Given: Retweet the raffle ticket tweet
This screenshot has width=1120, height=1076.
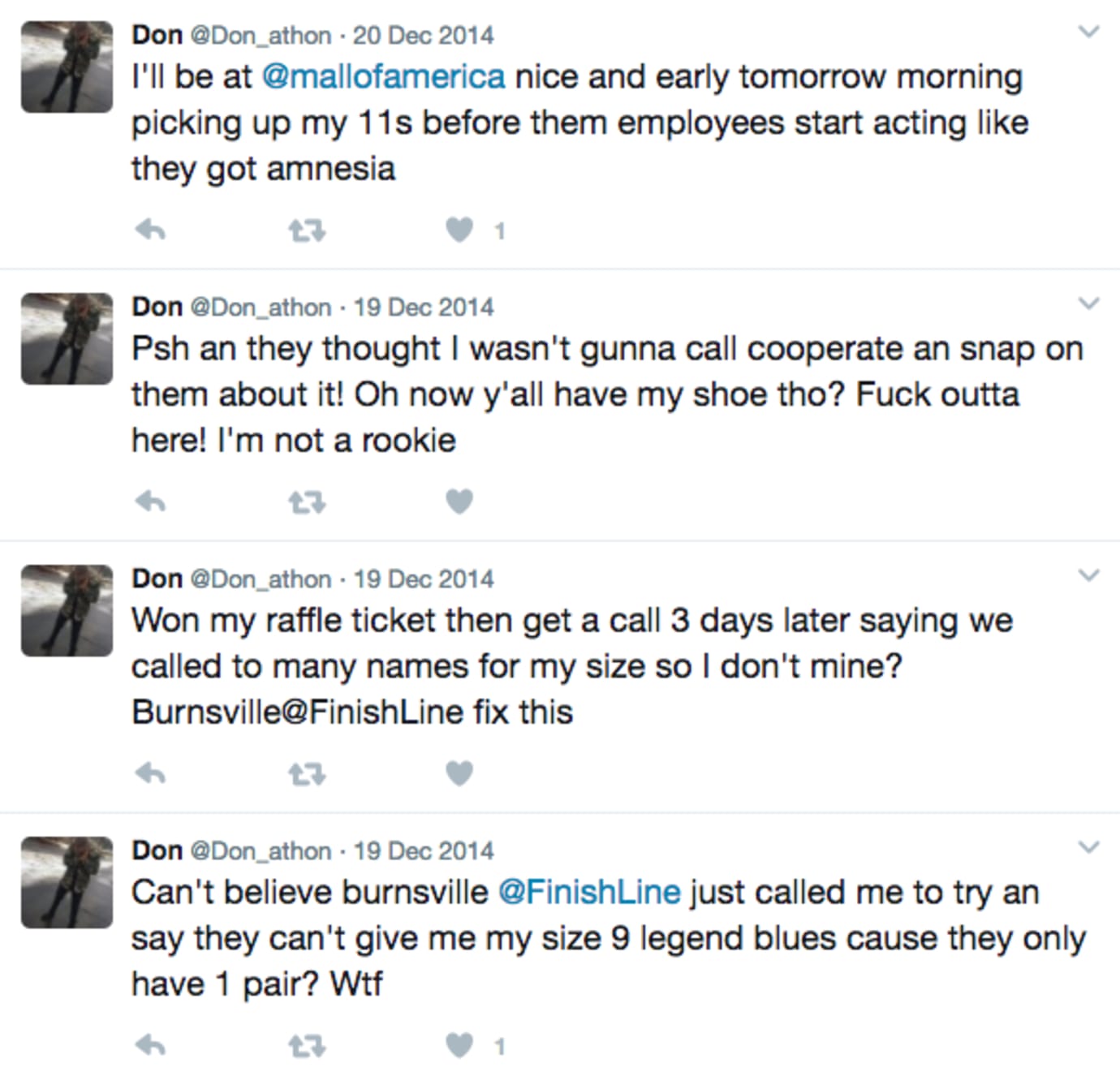Looking at the screenshot, I should (x=307, y=776).
